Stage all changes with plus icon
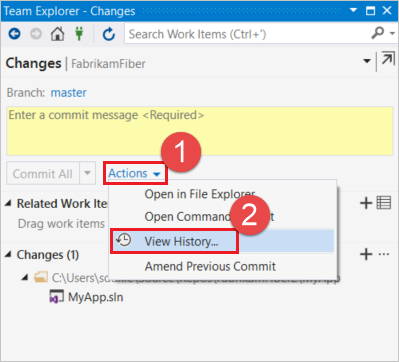 click(366, 254)
